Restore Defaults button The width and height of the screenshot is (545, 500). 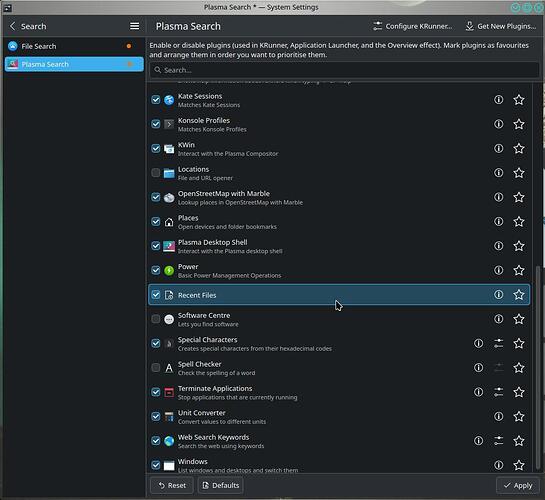[220, 485]
